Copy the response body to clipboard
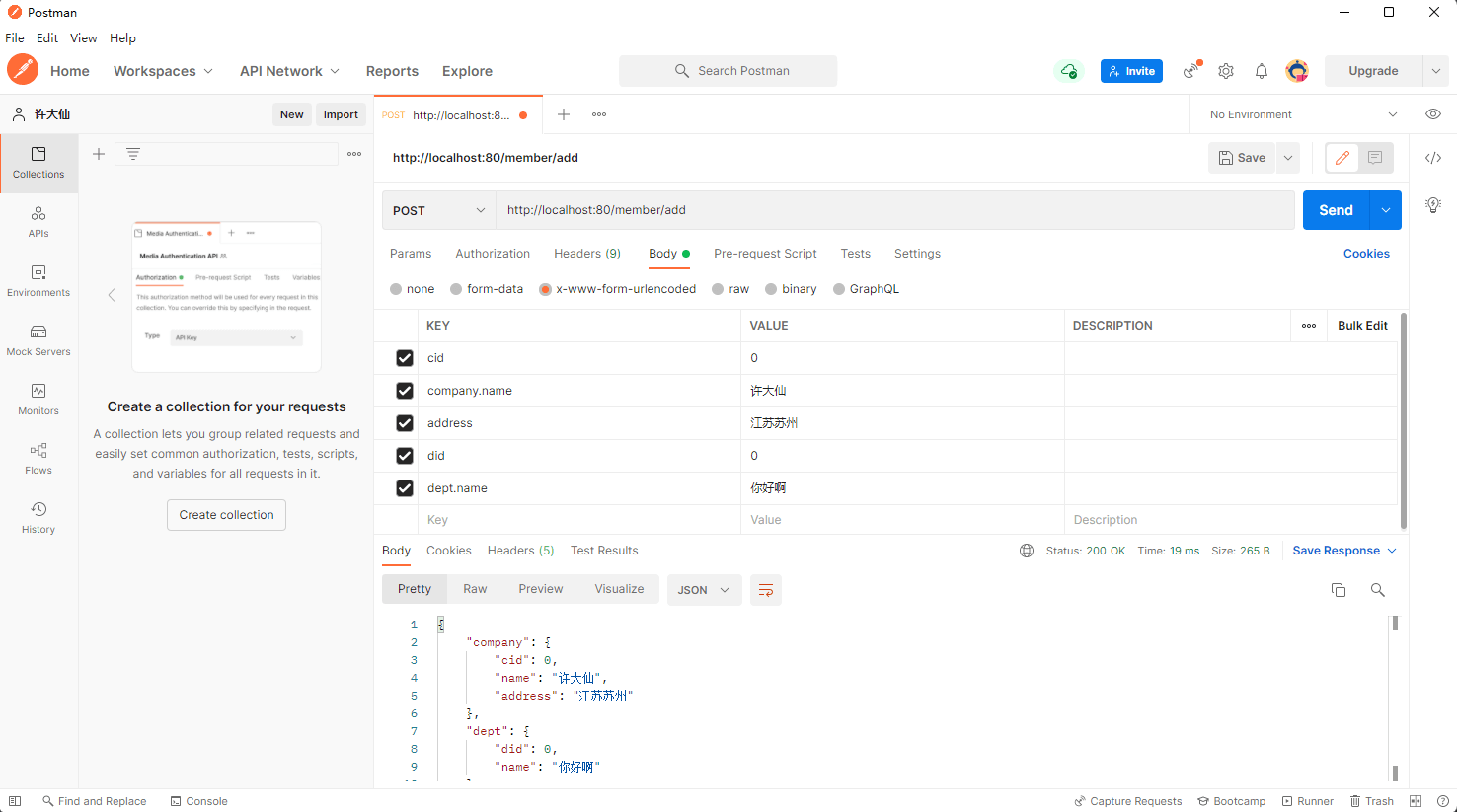Viewport: 1457px width, 812px height. pyautogui.click(x=1339, y=590)
